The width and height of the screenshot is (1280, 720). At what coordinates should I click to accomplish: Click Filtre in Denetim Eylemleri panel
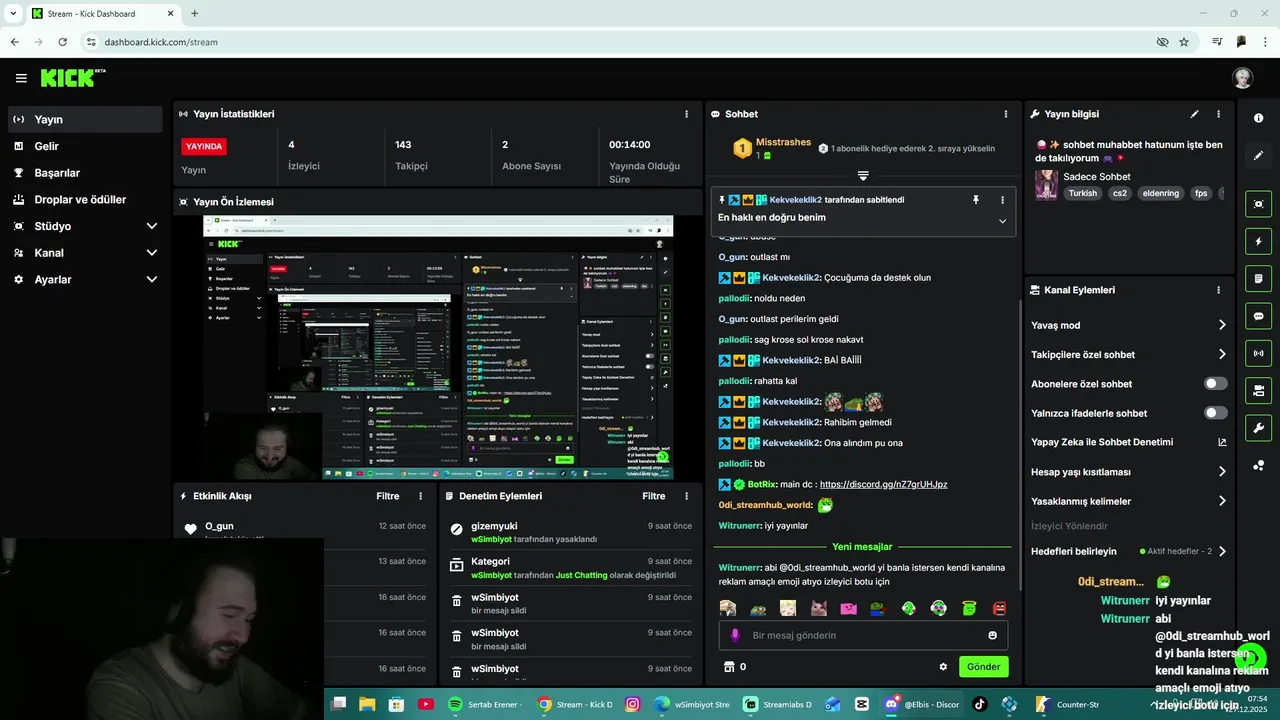point(654,496)
